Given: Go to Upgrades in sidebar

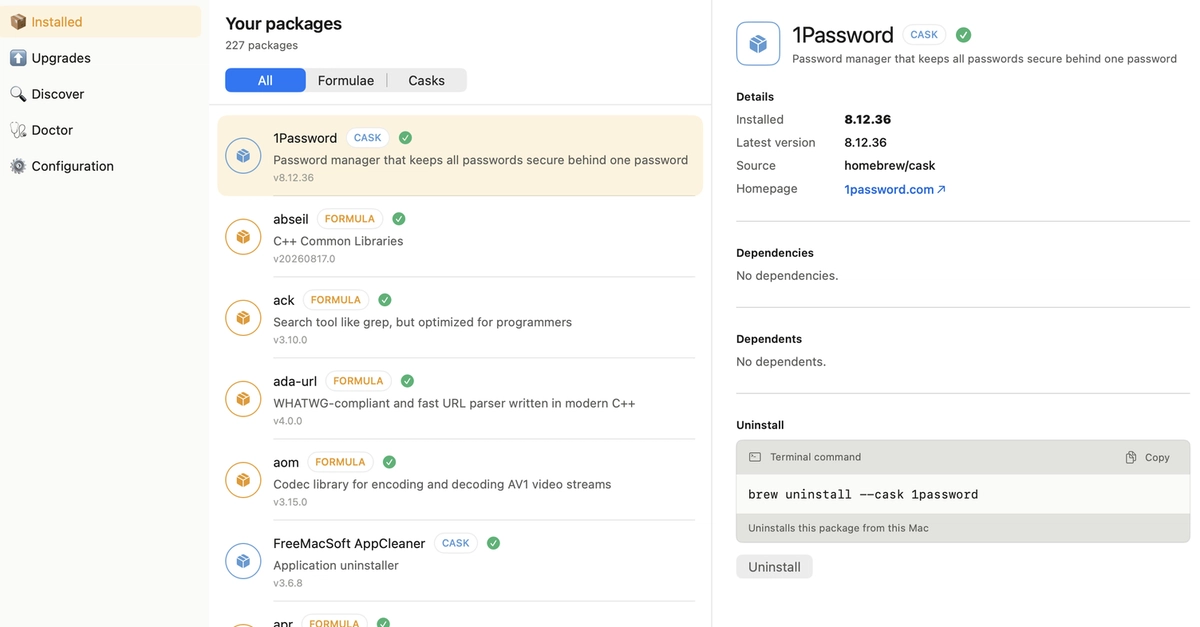Looking at the screenshot, I should pos(100,58).
